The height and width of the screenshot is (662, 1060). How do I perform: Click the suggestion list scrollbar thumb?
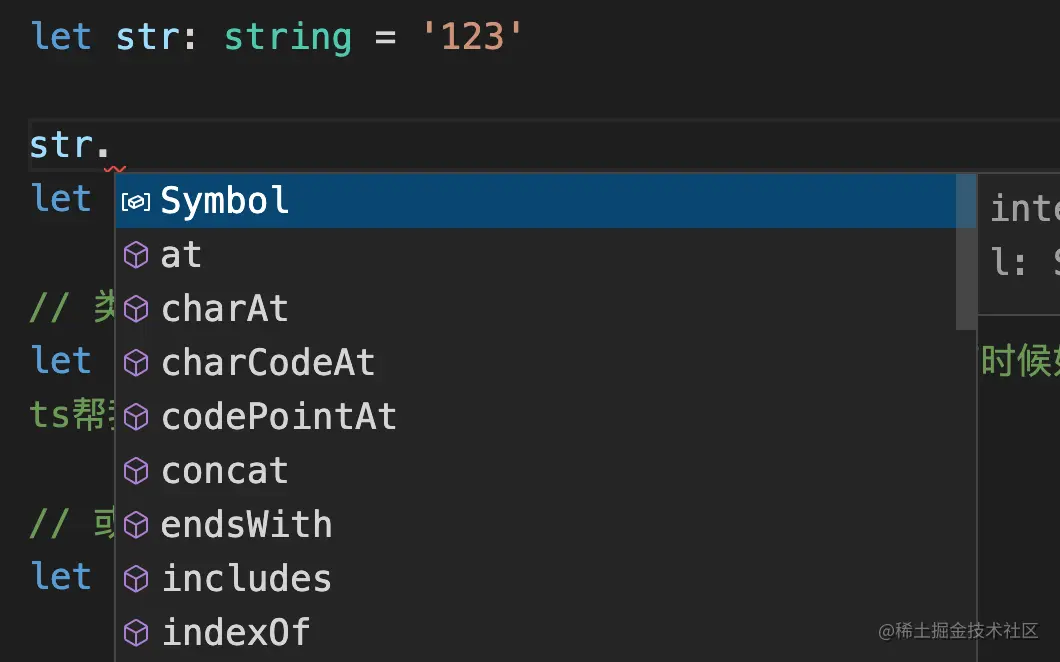(966, 252)
